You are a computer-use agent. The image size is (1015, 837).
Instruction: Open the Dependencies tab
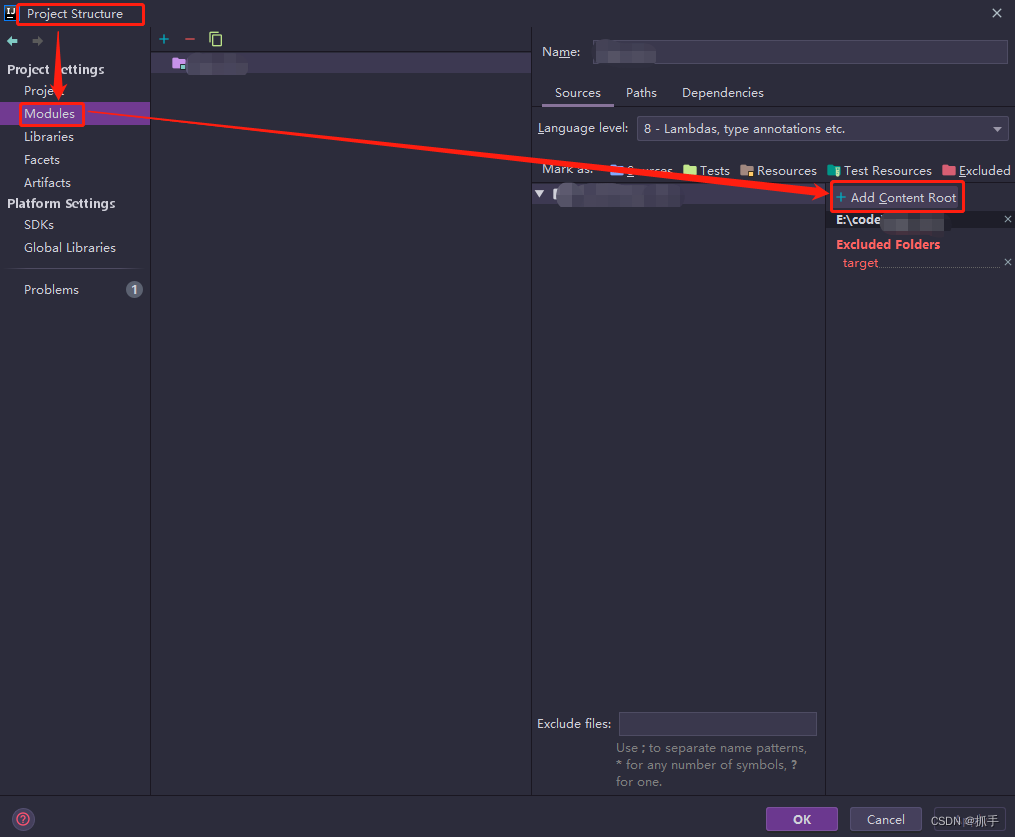(x=722, y=93)
